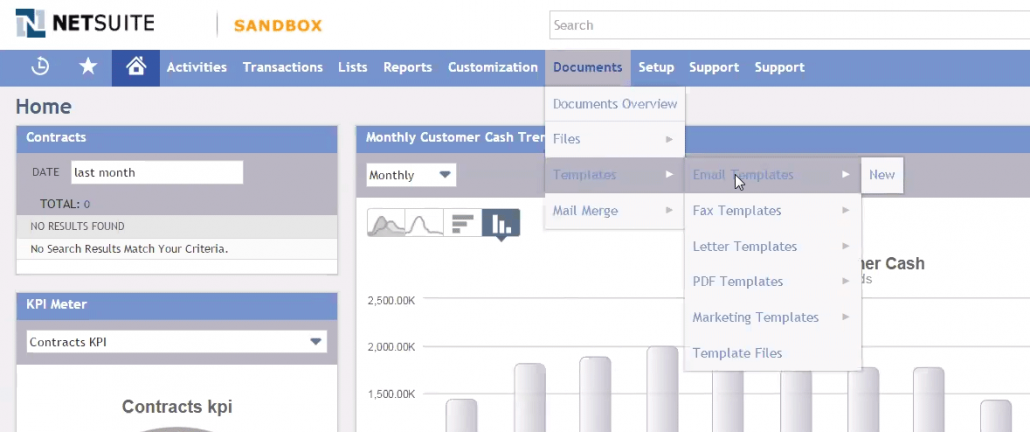Viewport: 1030px width, 432px height.
Task: Click the global Search field
Action: [790, 25]
